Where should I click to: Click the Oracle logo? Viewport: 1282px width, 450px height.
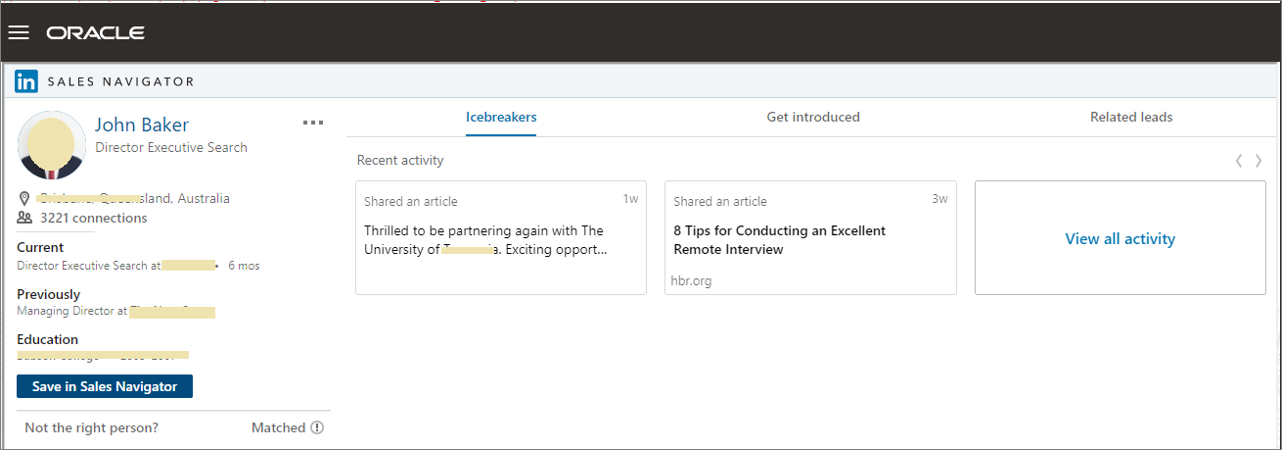(95, 33)
